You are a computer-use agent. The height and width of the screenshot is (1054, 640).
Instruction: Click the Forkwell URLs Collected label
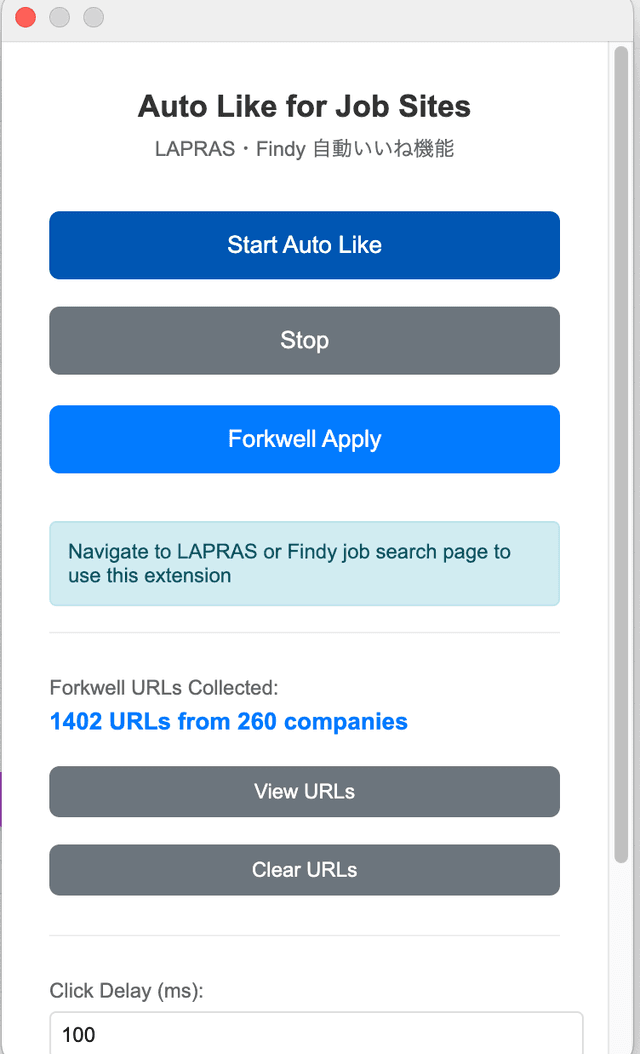click(163, 687)
